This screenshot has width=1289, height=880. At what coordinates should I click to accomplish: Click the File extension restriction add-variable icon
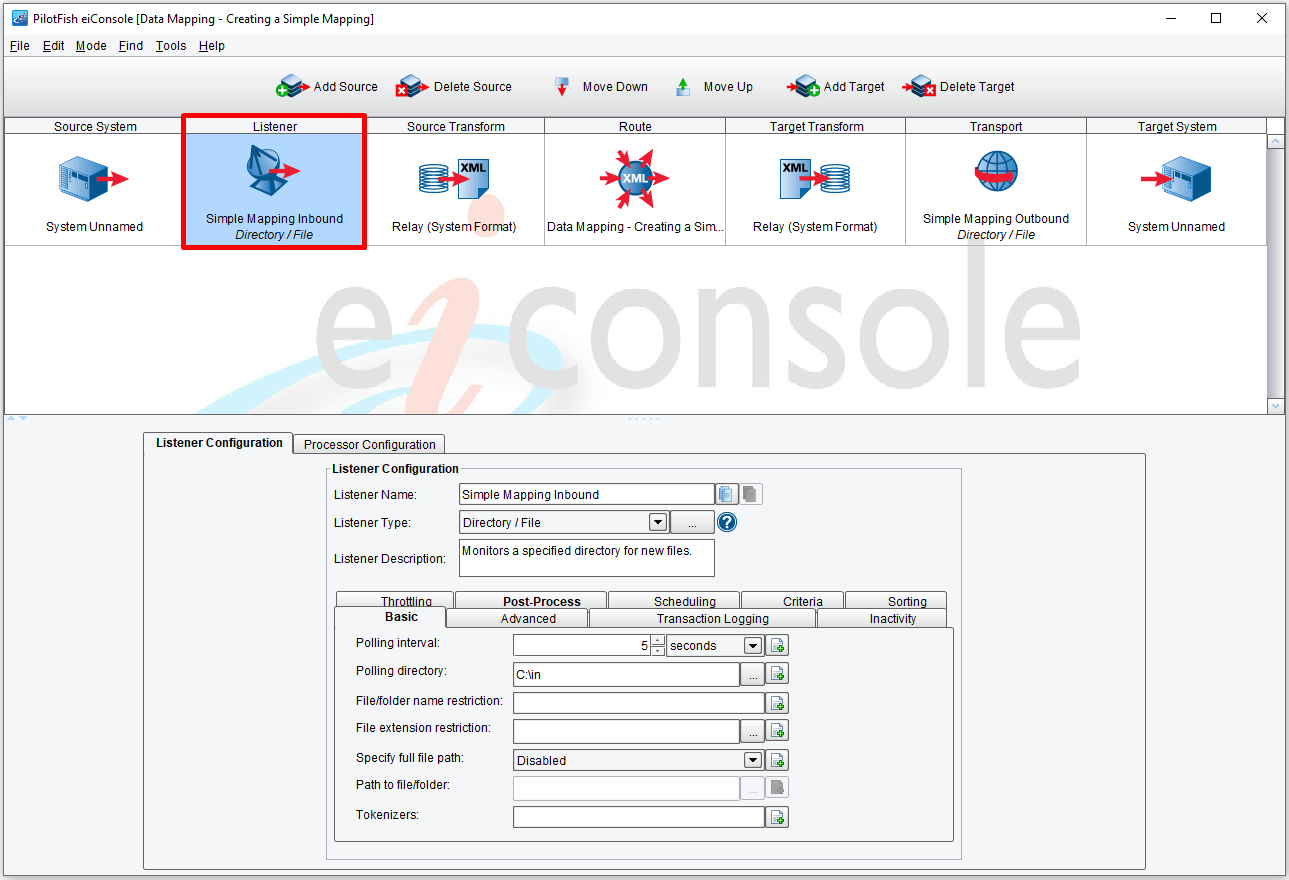tap(778, 731)
